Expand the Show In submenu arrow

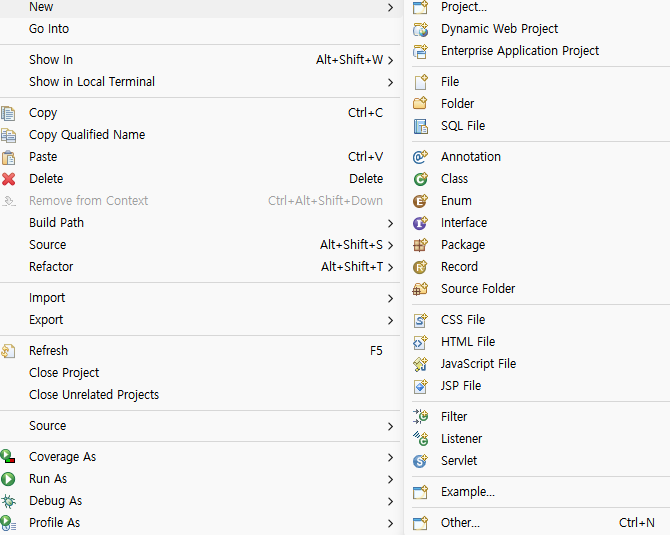(x=390, y=60)
